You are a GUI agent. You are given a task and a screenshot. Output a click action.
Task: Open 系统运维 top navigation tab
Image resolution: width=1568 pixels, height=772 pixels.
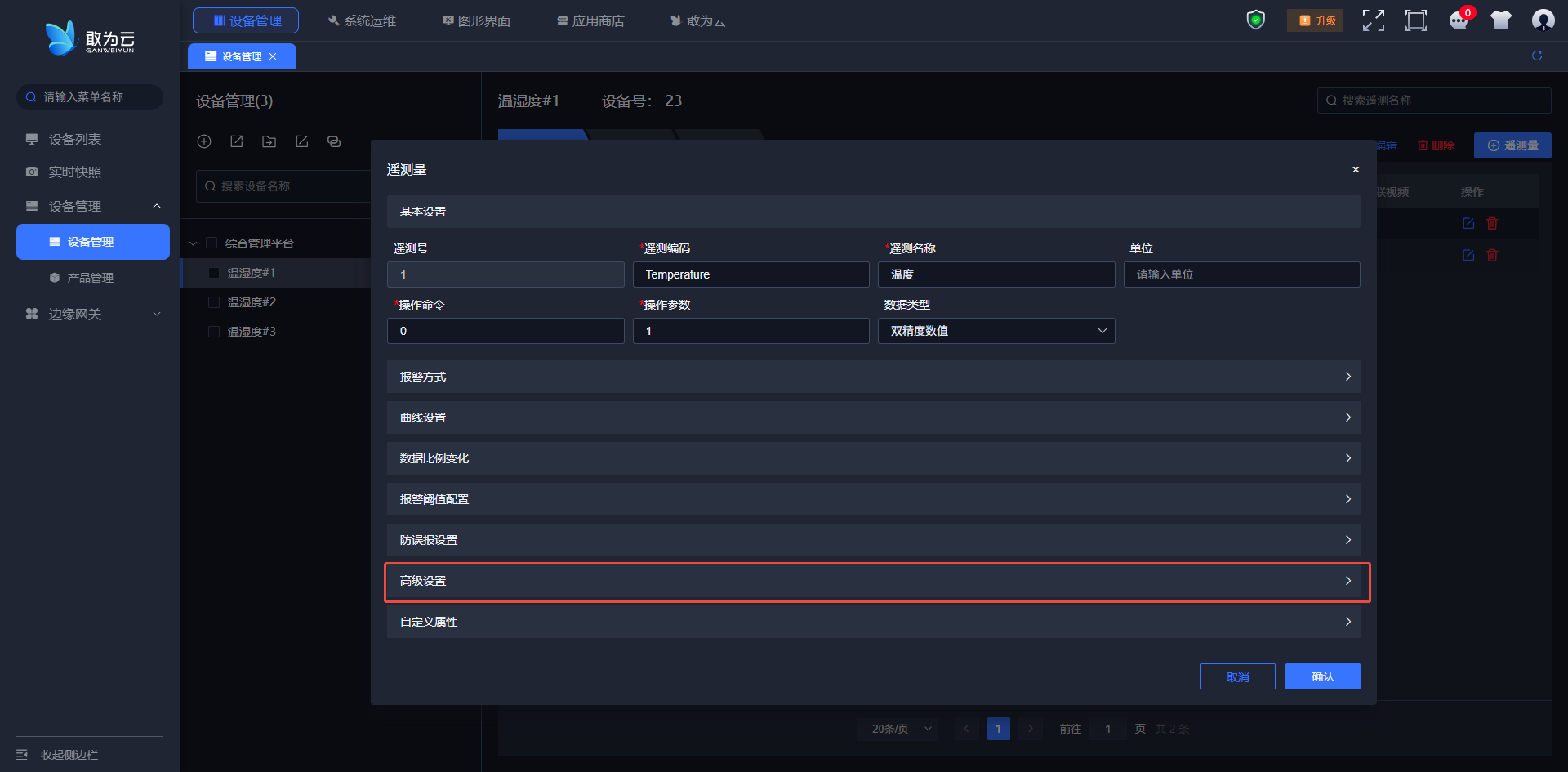coord(362,20)
